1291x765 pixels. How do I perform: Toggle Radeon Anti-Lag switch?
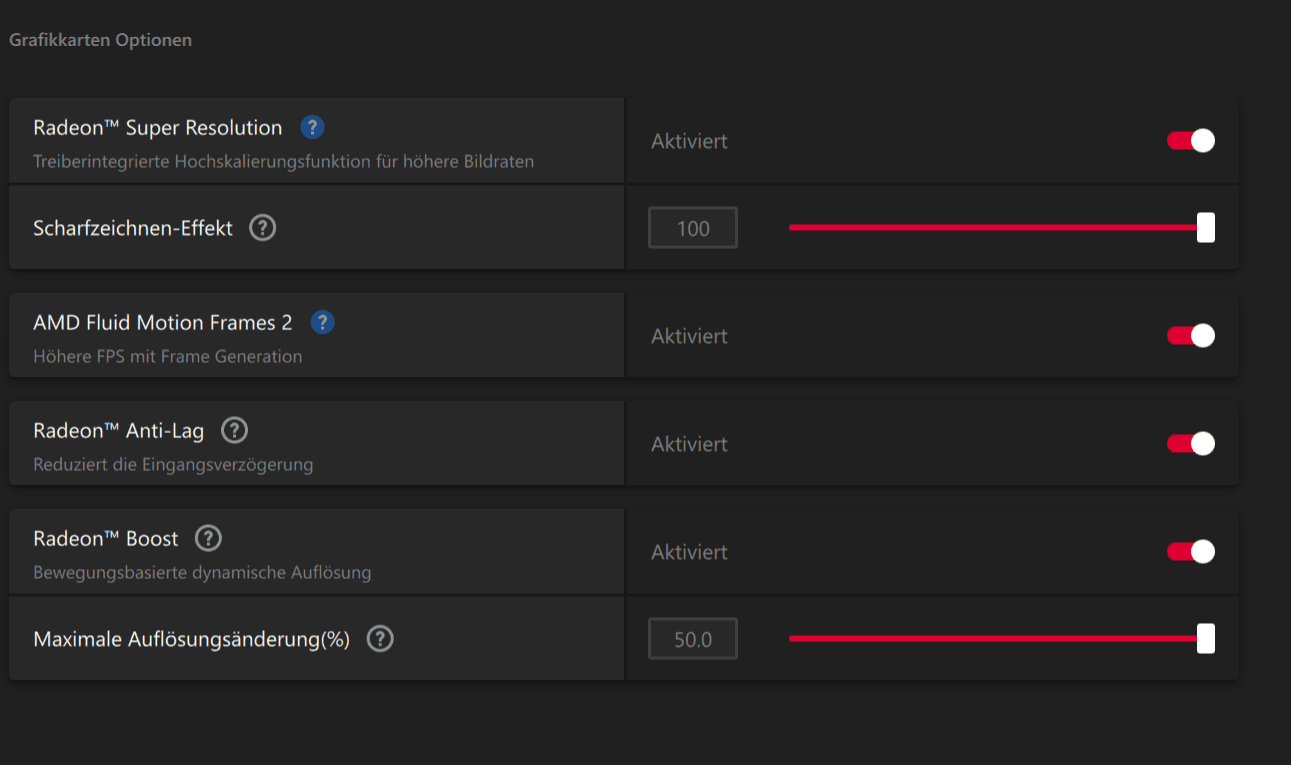point(1191,443)
